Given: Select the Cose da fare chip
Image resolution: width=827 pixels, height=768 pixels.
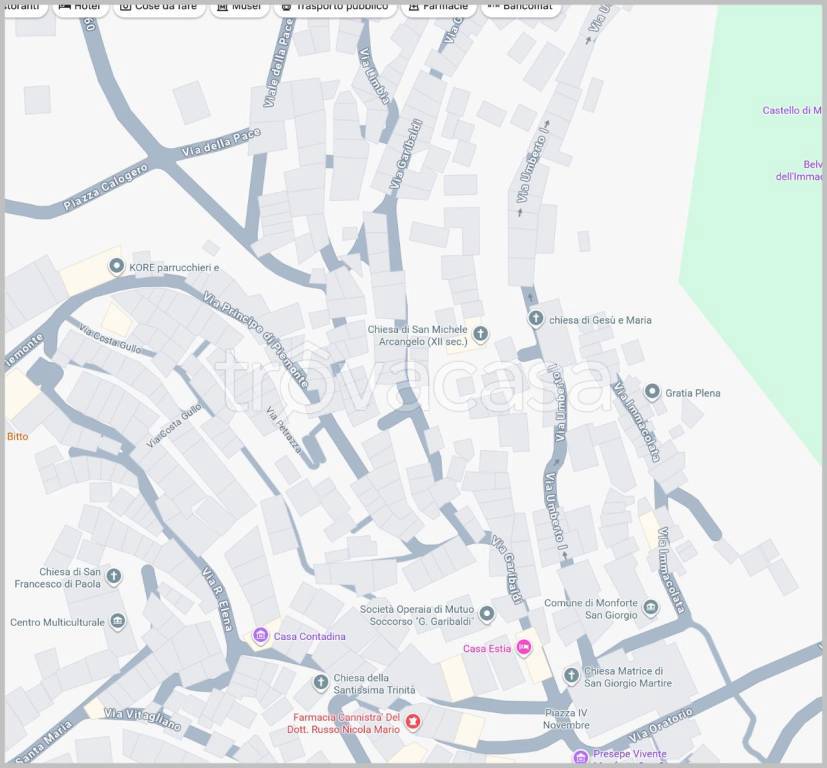Looking at the screenshot, I should coord(159,7).
